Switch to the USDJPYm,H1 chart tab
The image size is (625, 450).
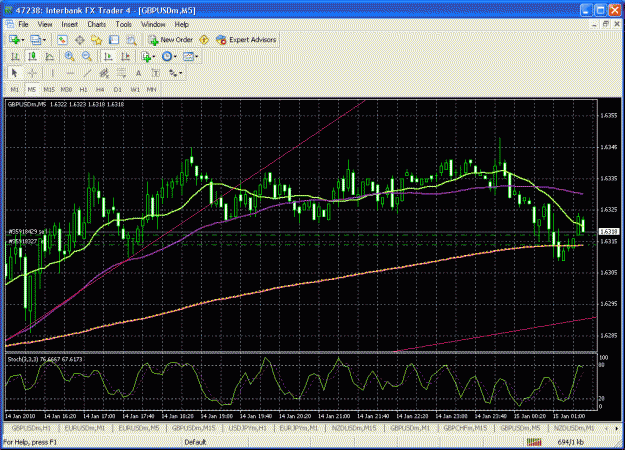pyautogui.click(x=247, y=428)
